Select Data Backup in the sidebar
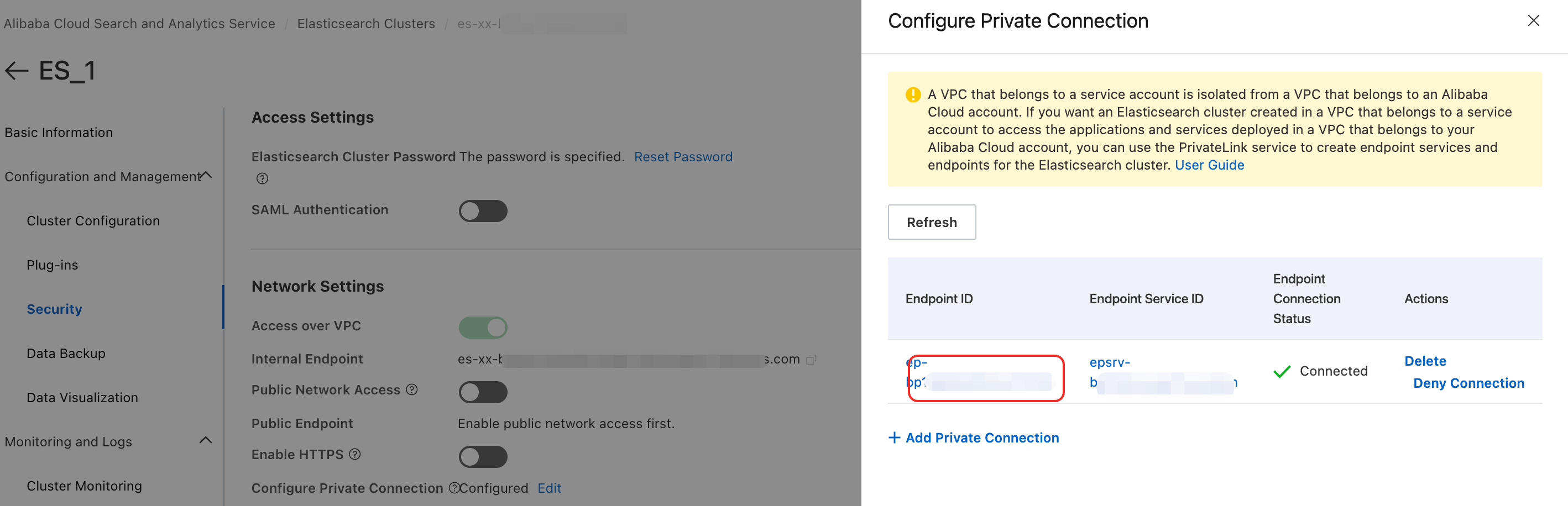 point(66,354)
